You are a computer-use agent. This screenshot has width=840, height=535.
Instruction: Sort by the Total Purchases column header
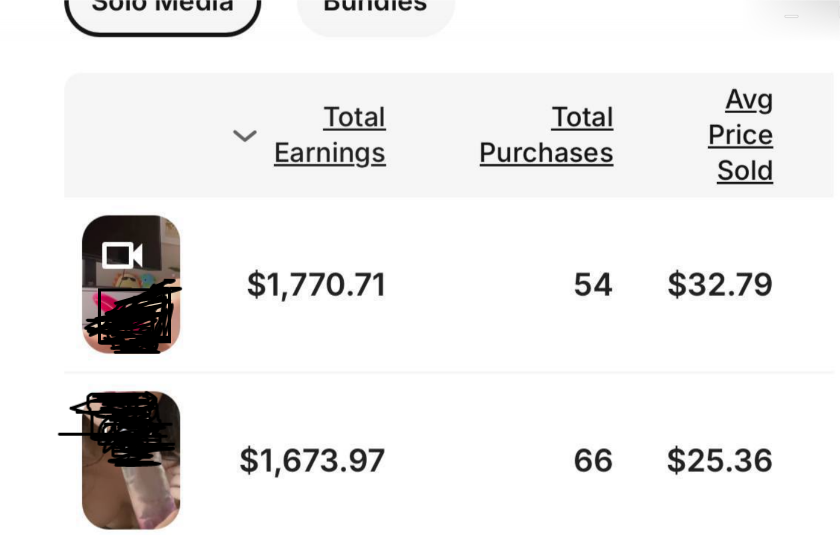[x=546, y=135]
